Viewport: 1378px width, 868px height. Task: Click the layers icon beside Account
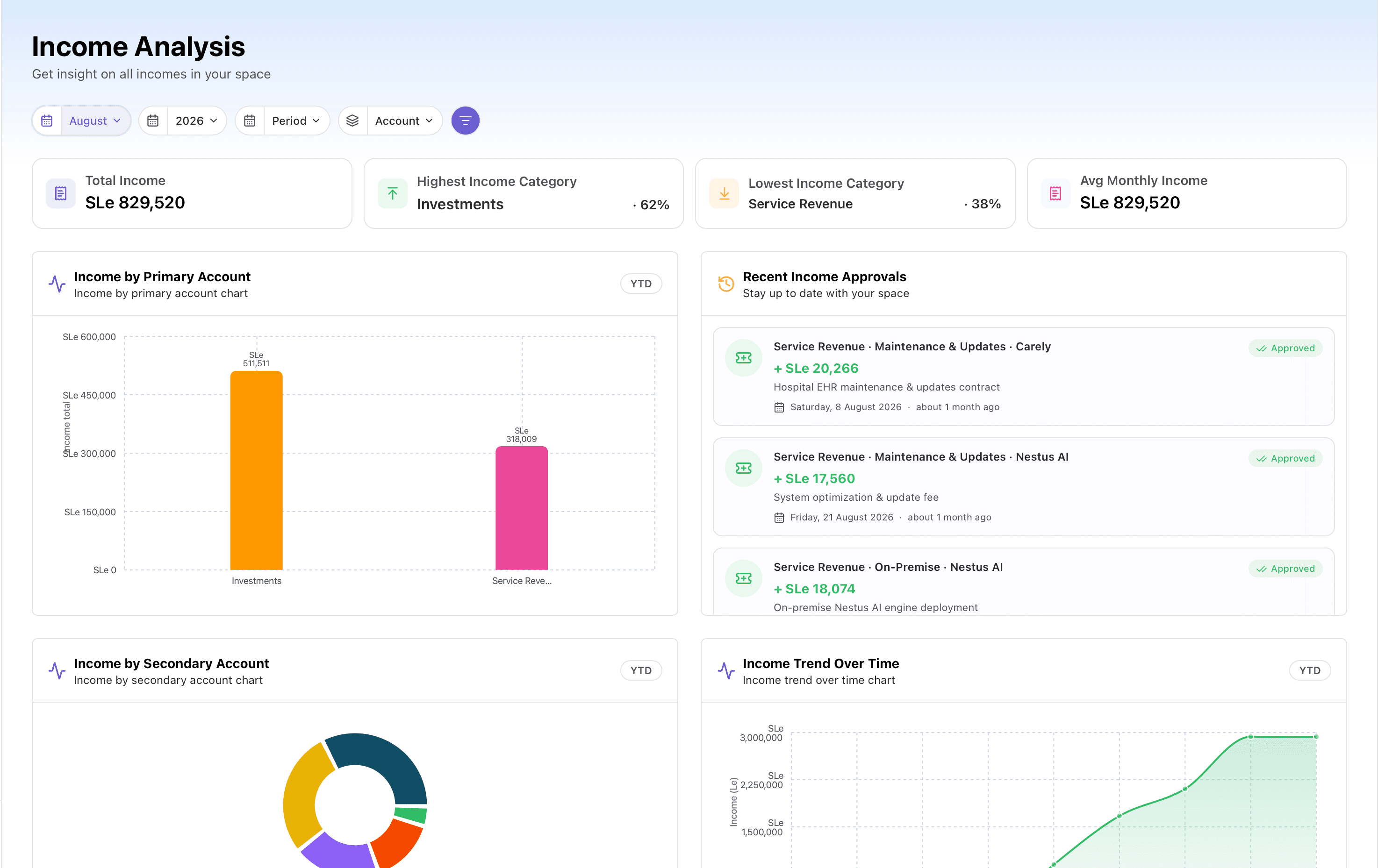point(352,121)
